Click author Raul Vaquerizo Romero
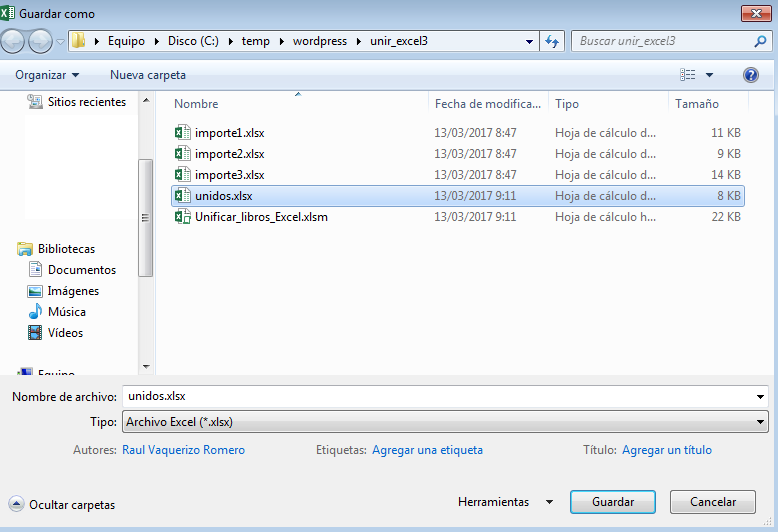Viewport: 778px width, 532px height. coord(184,450)
